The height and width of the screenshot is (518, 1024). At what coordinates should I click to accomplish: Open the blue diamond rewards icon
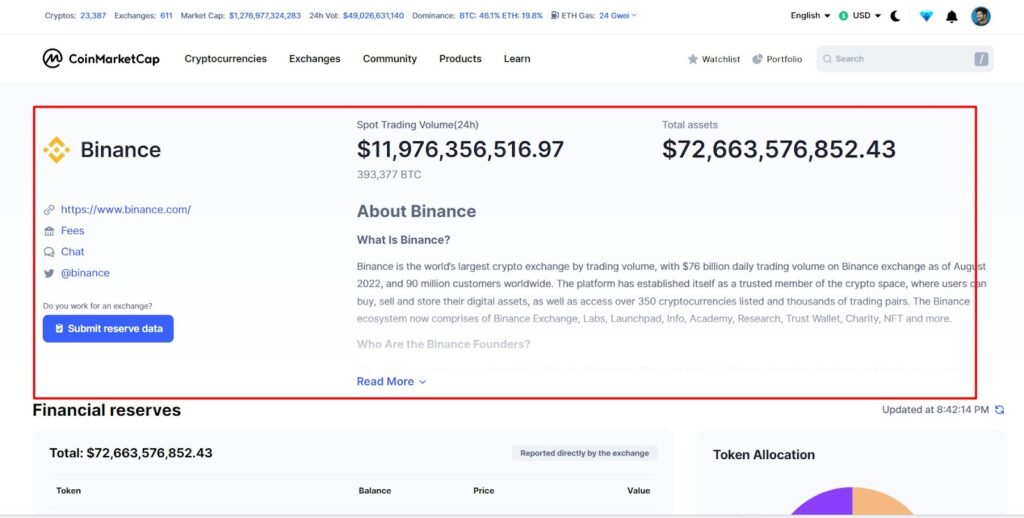coord(926,16)
